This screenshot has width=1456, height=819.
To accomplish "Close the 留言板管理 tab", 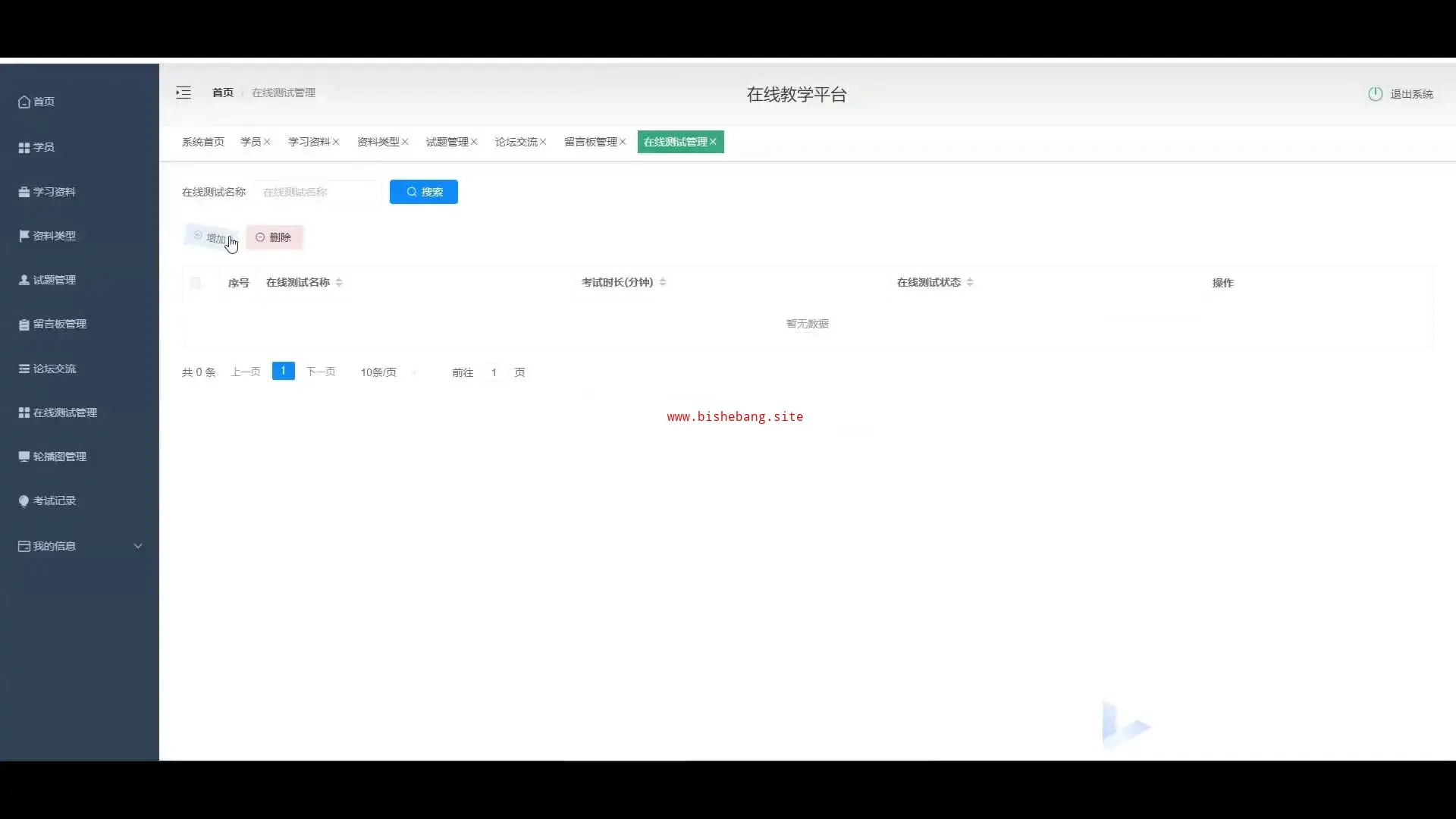I will [623, 142].
